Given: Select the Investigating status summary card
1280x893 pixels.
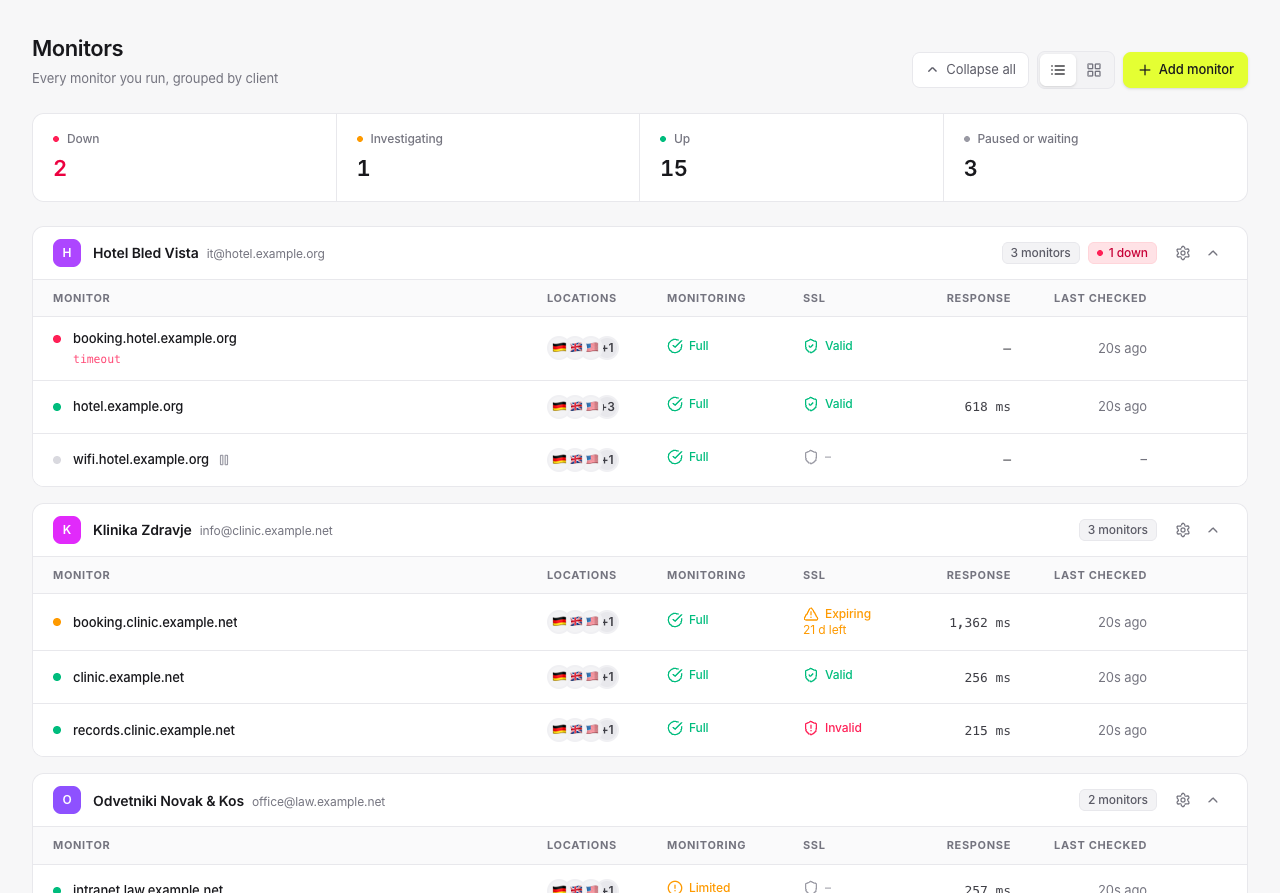Looking at the screenshot, I should (488, 157).
